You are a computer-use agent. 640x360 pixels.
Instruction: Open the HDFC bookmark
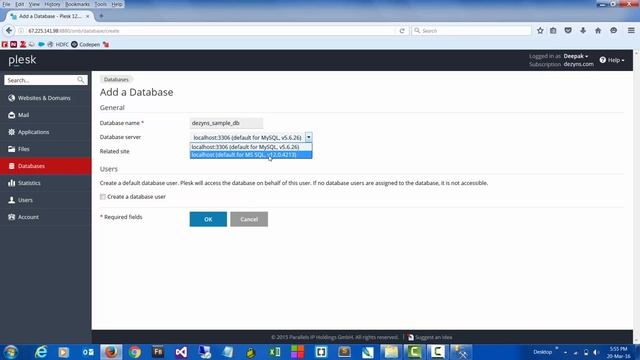click(x=58, y=44)
